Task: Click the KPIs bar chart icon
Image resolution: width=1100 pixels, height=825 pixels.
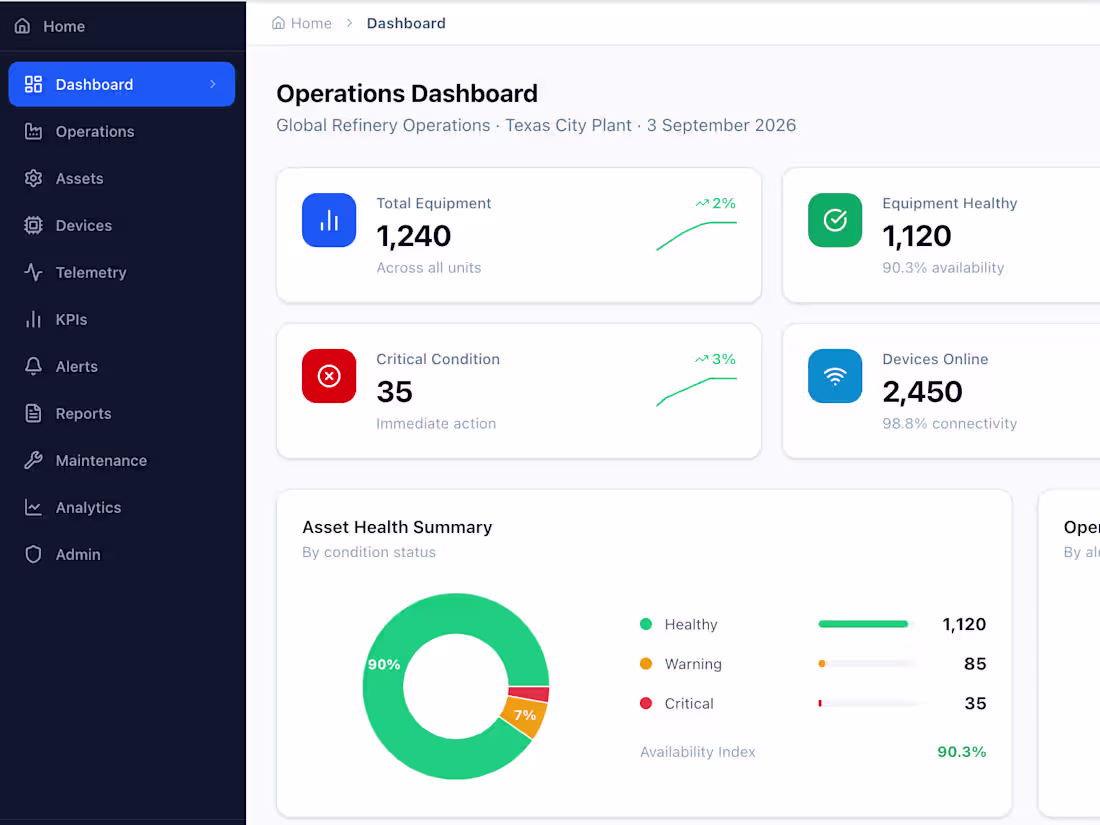Action: pos(33,319)
